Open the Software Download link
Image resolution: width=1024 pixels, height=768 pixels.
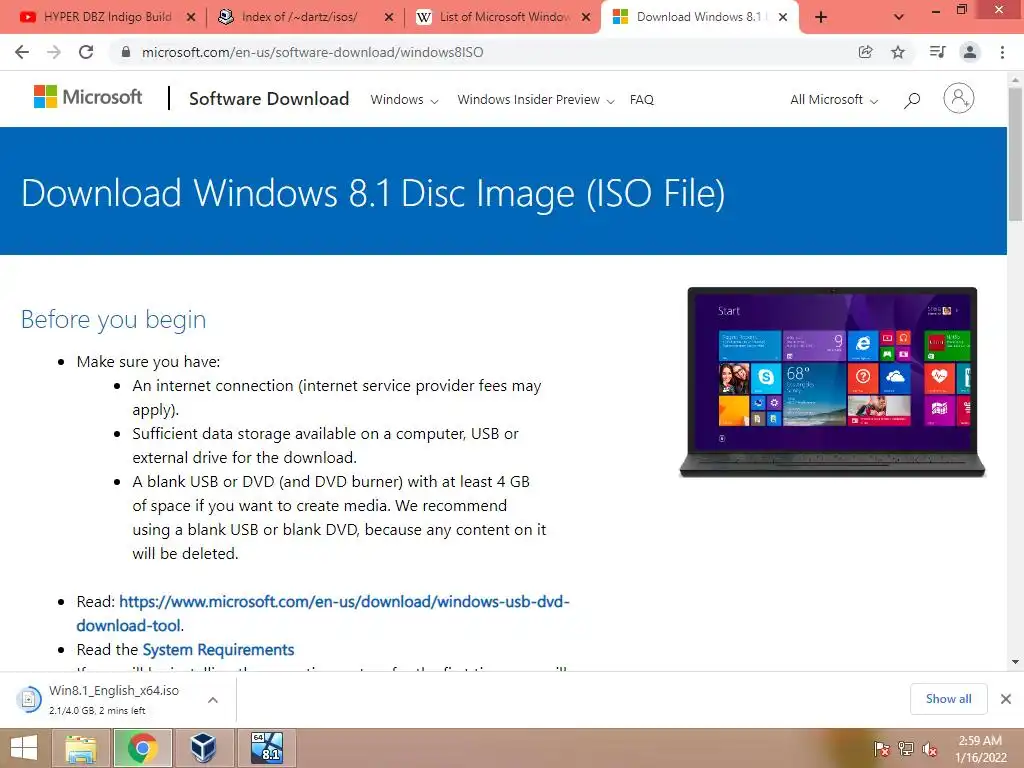[x=269, y=99]
